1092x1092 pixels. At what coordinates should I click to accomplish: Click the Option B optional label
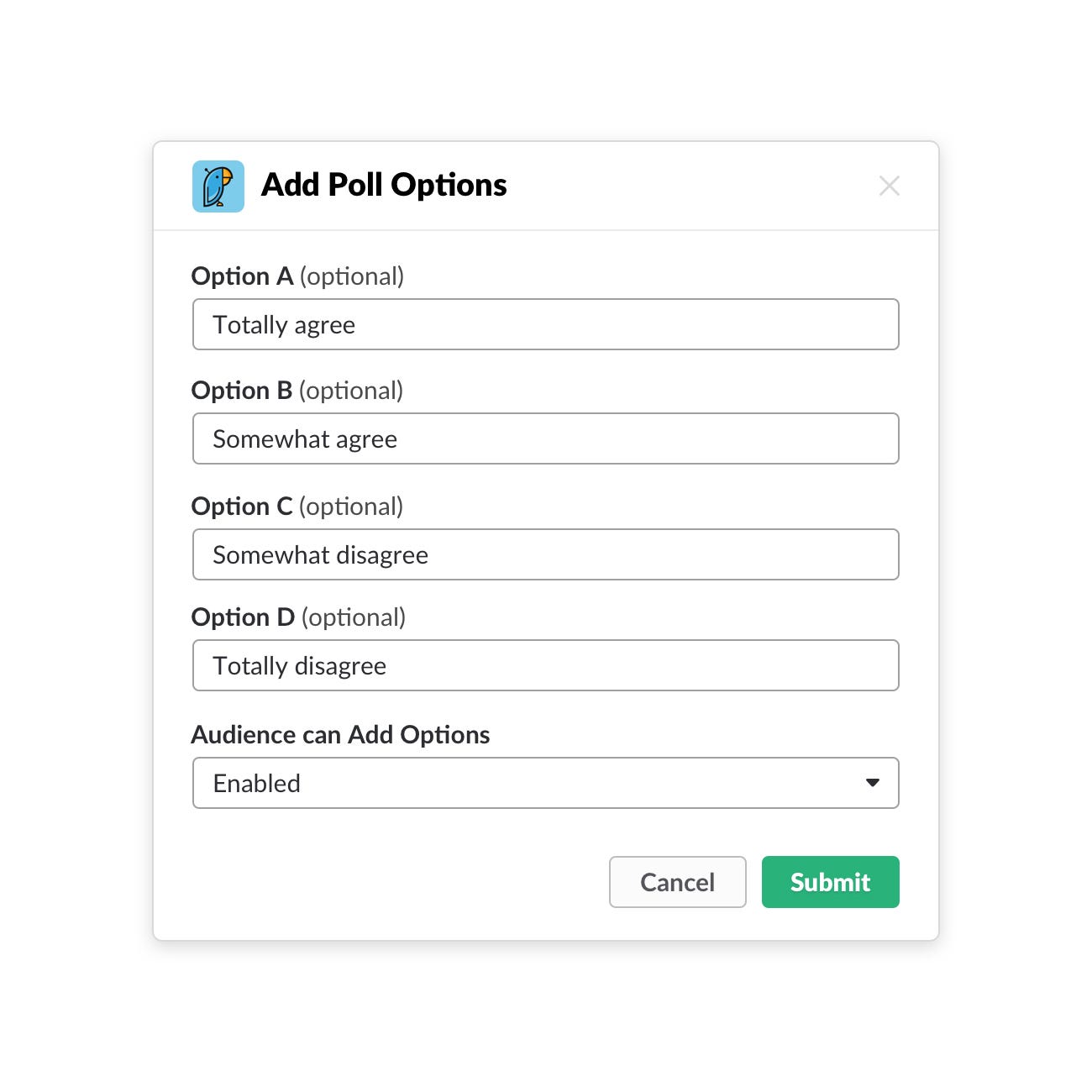(x=298, y=390)
